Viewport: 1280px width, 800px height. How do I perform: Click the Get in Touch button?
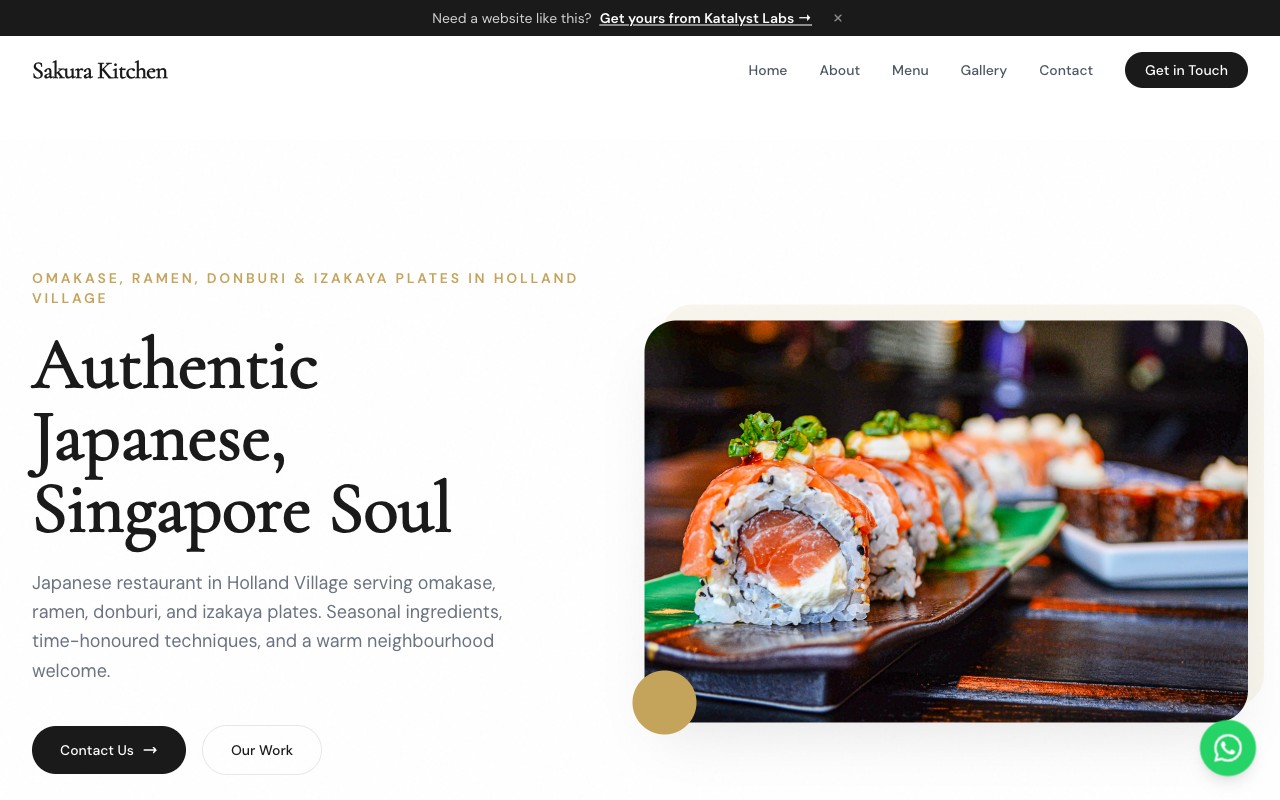coord(1186,70)
